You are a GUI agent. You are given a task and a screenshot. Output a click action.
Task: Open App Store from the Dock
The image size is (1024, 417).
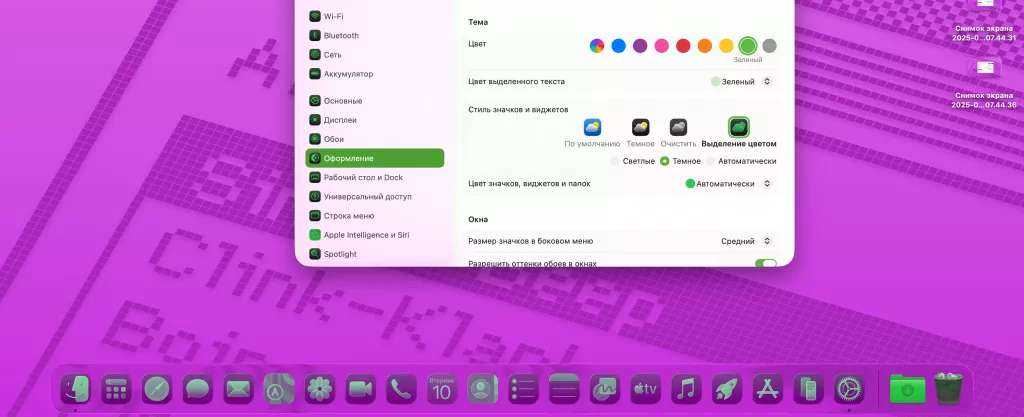point(767,390)
